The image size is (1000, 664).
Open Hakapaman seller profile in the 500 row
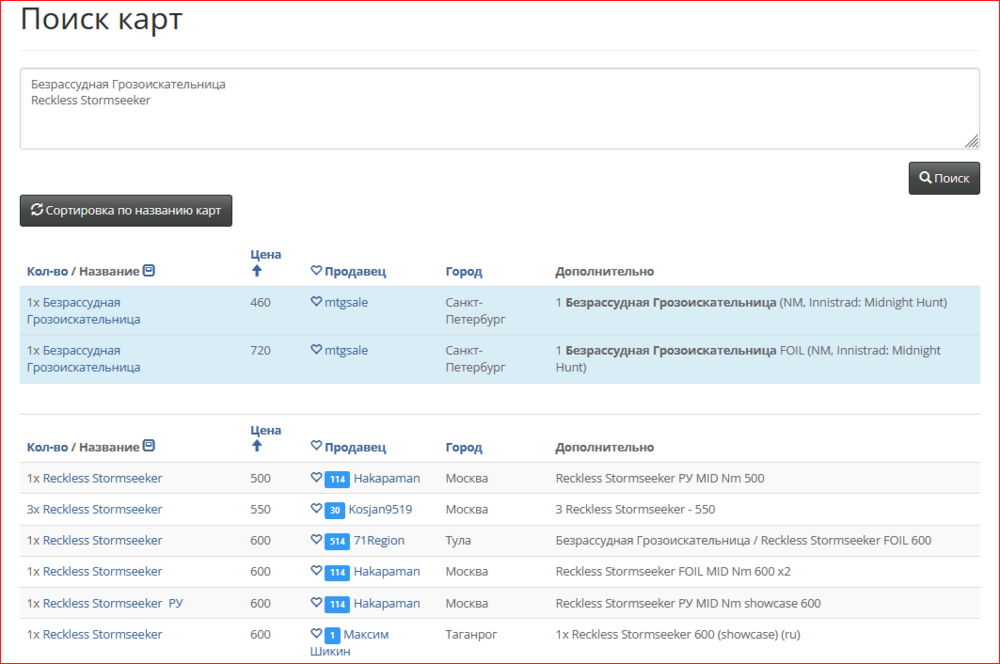tap(386, 478)
